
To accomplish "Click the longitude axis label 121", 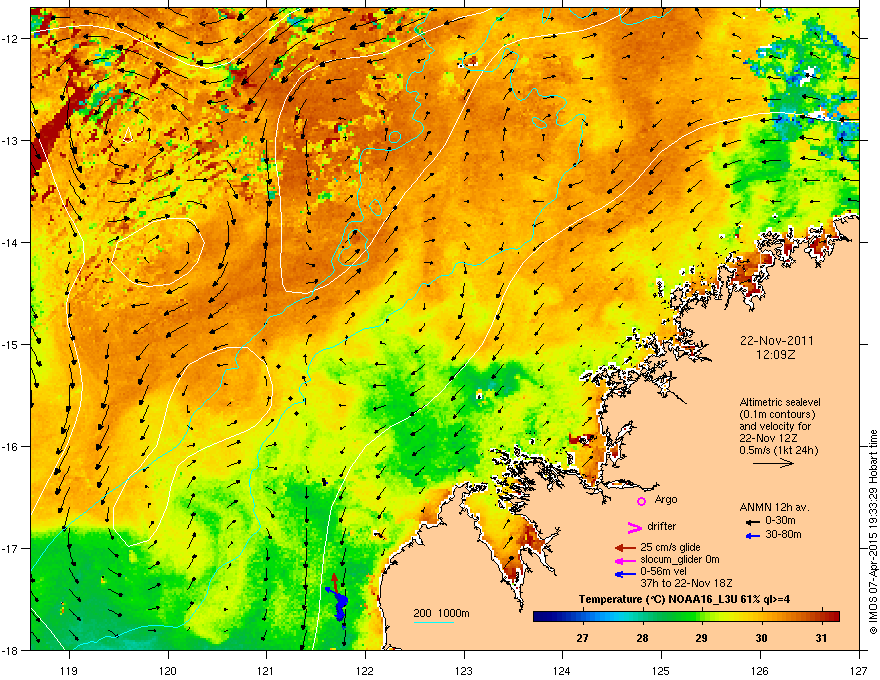I will [266, 670].
